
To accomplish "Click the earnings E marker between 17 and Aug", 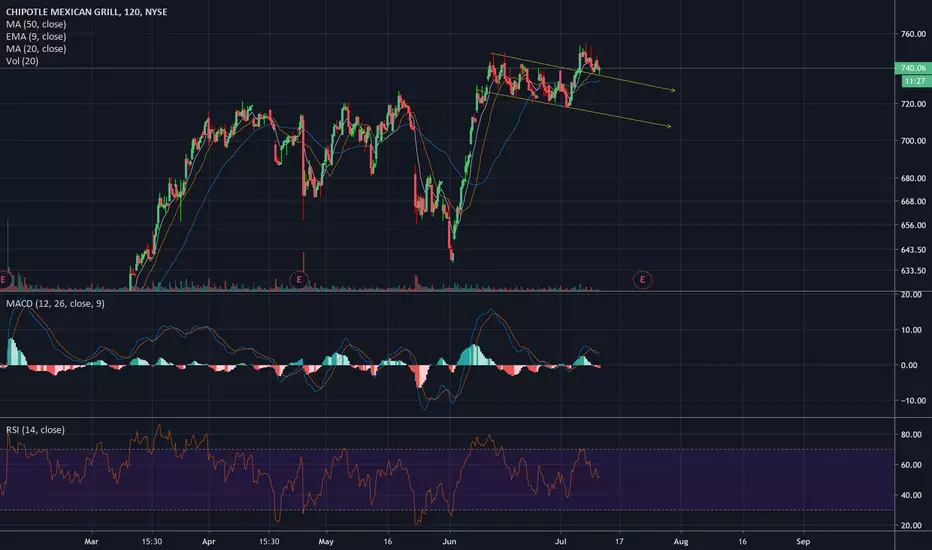I will coord(642,279).
